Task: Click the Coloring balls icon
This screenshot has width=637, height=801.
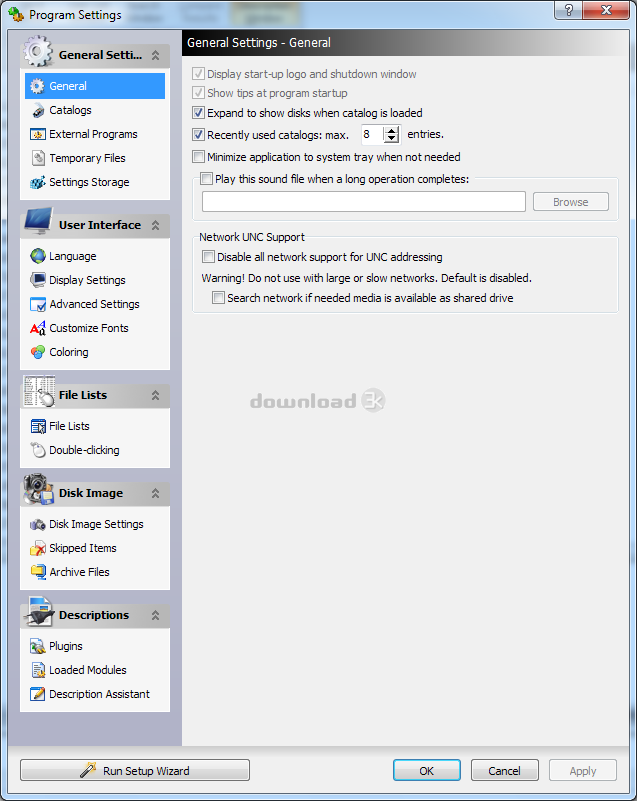Action: (38, 352)
